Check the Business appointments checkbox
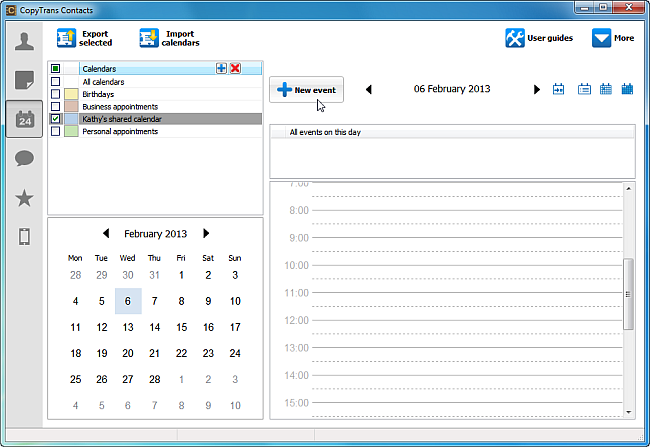 pos(56,107)
